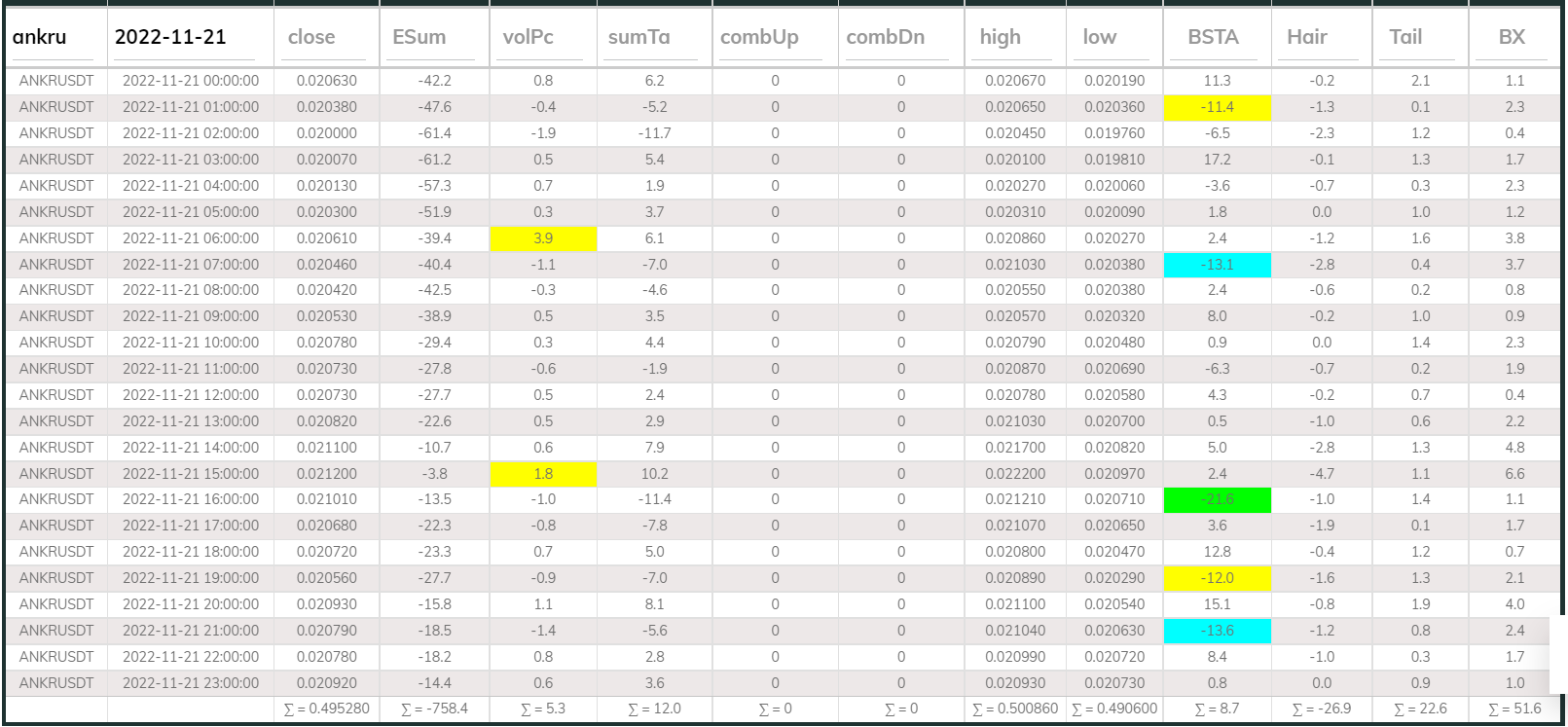
Task: Click ESum value -10.7
Action: pos(434,448)
